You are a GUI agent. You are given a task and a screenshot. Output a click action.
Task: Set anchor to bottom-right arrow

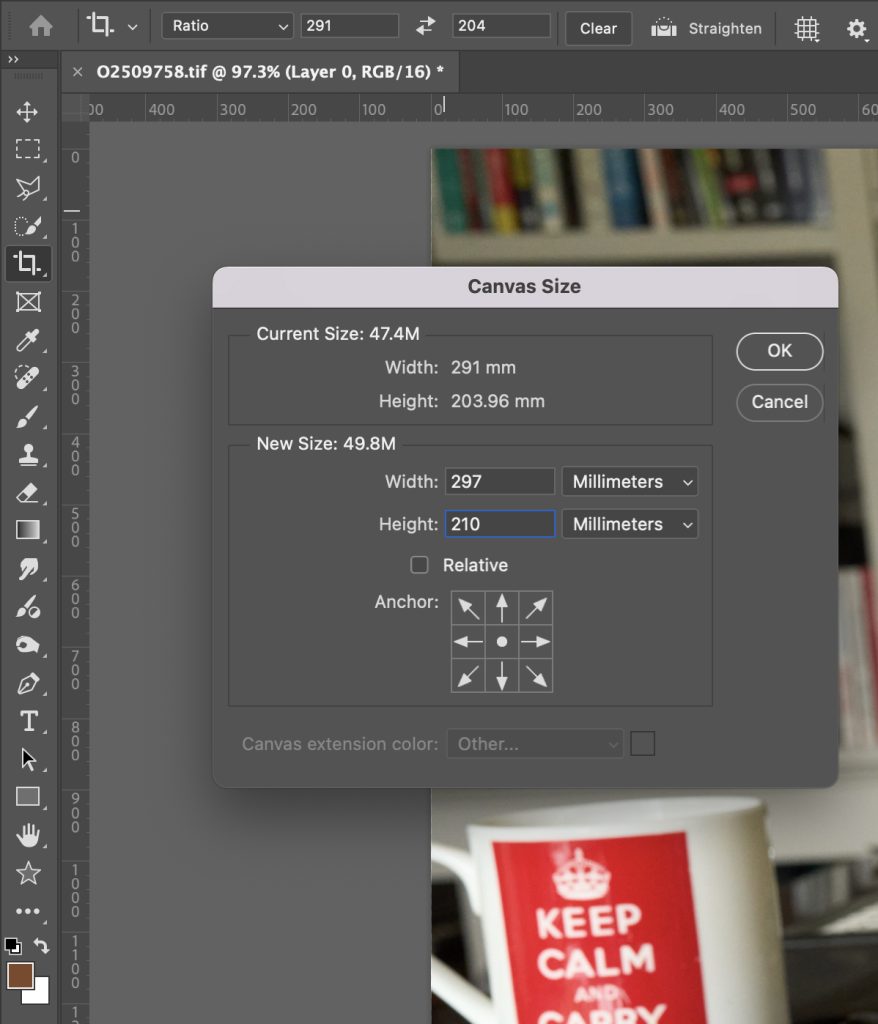pos(536,676)
